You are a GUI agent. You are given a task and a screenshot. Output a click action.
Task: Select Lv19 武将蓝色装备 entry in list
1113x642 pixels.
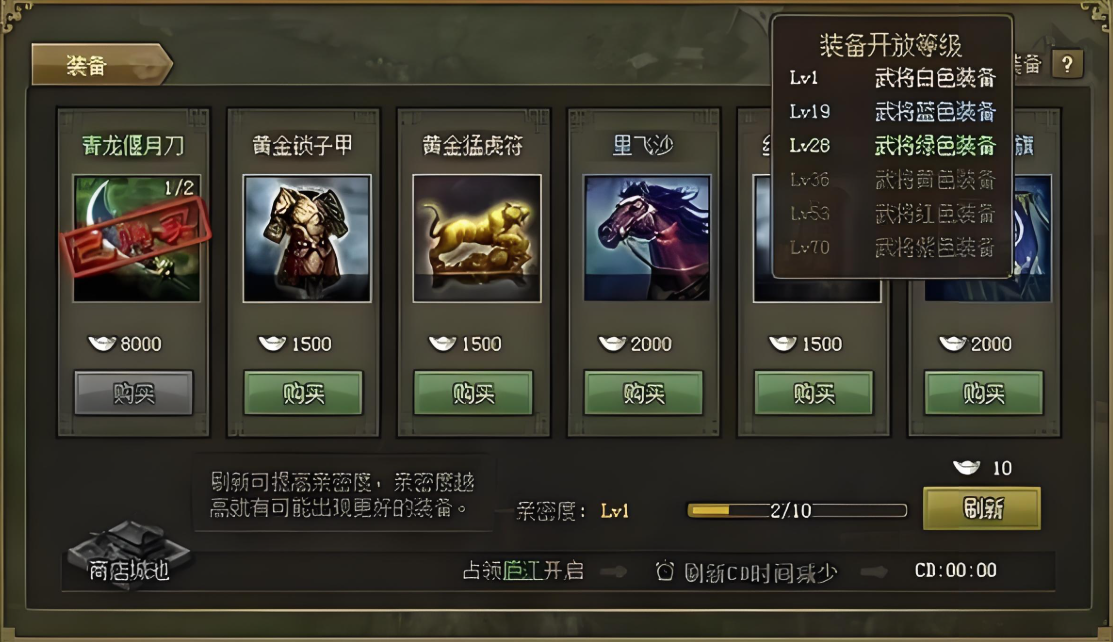[892, 111]
